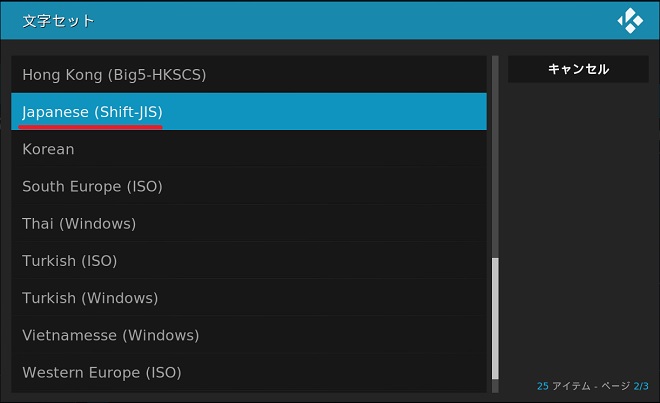The width and height of the screenshot is (660, 403).
Task: Select the Korean character set
Action: tap(48, 149)
